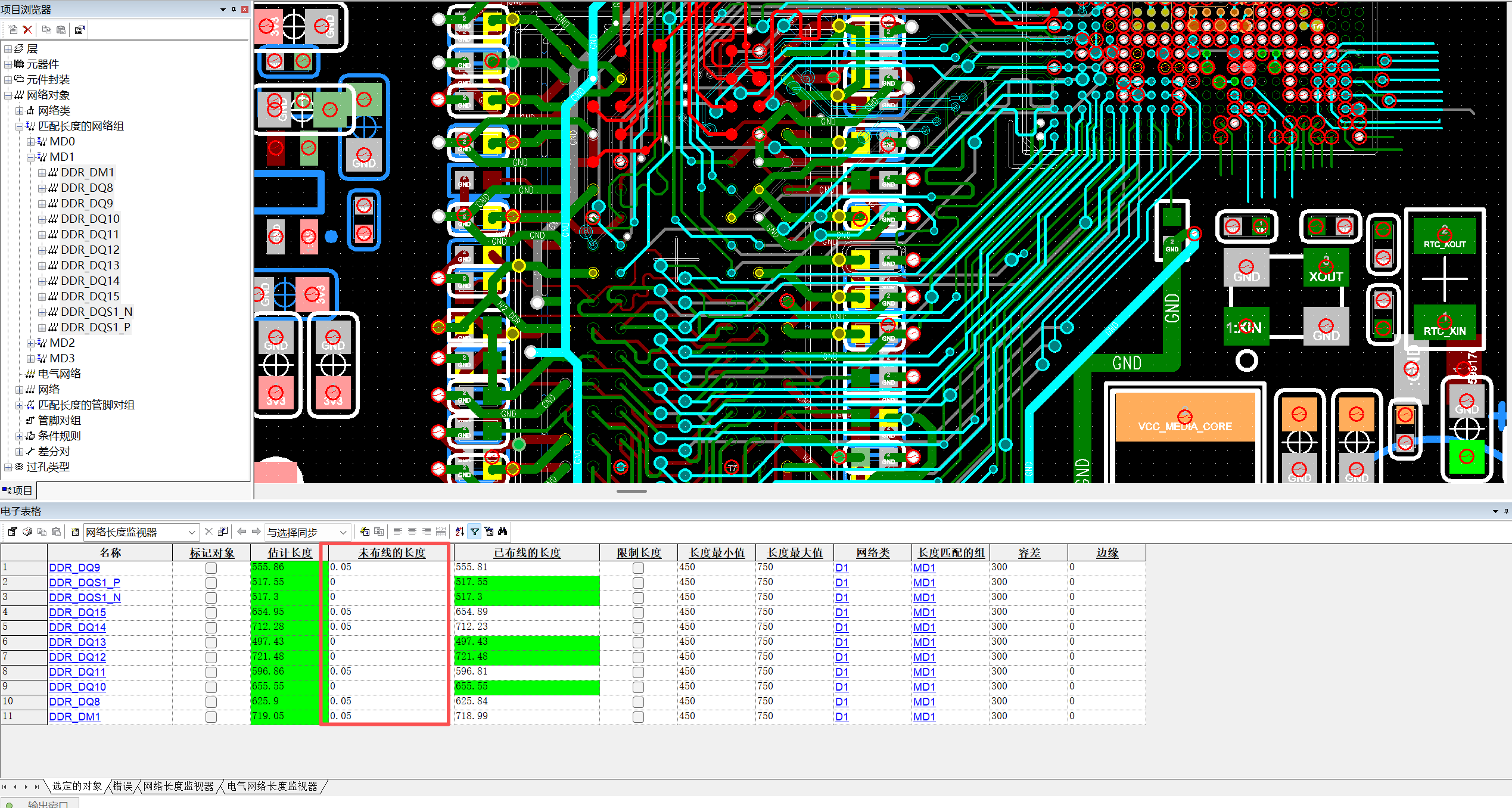Click the Paste icon in 电子表格 toolbar
The height and width of the screenshot is (808, 1512).
point(57,532)
